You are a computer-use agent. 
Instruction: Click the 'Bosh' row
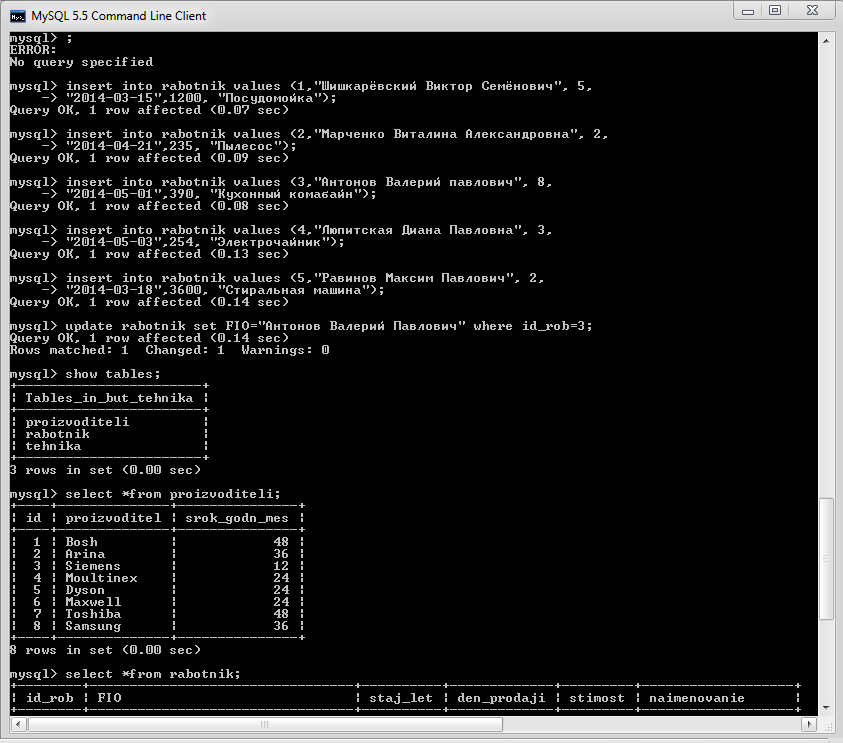(158, 542)
